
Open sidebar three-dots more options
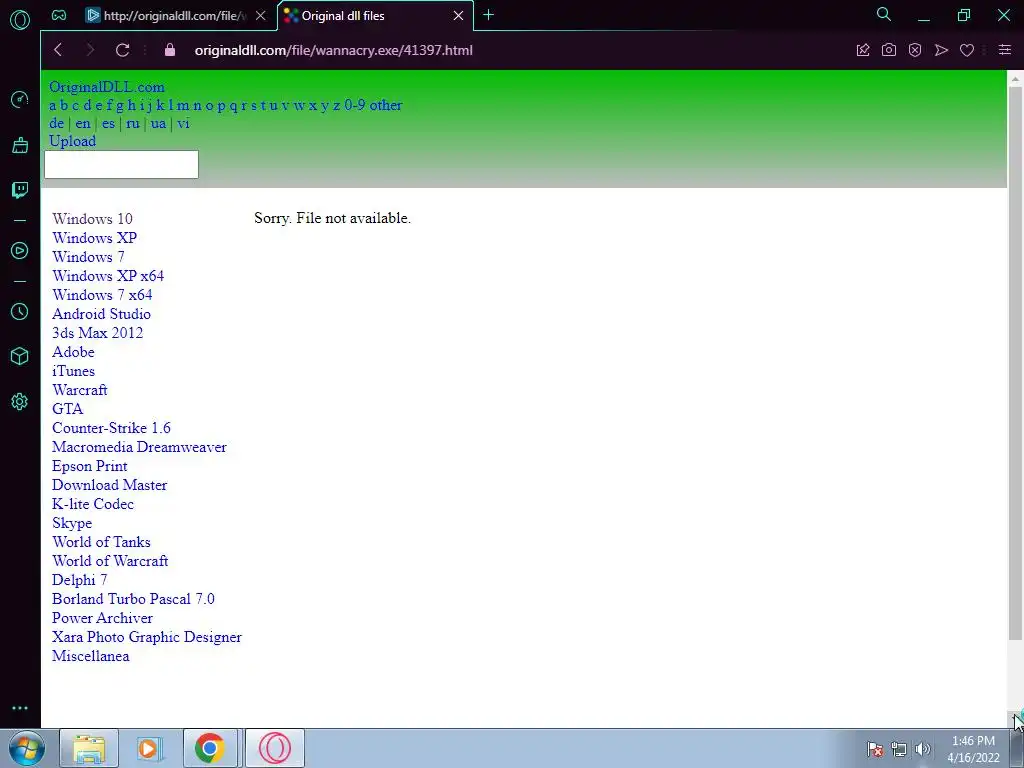[x=20, y=708]
